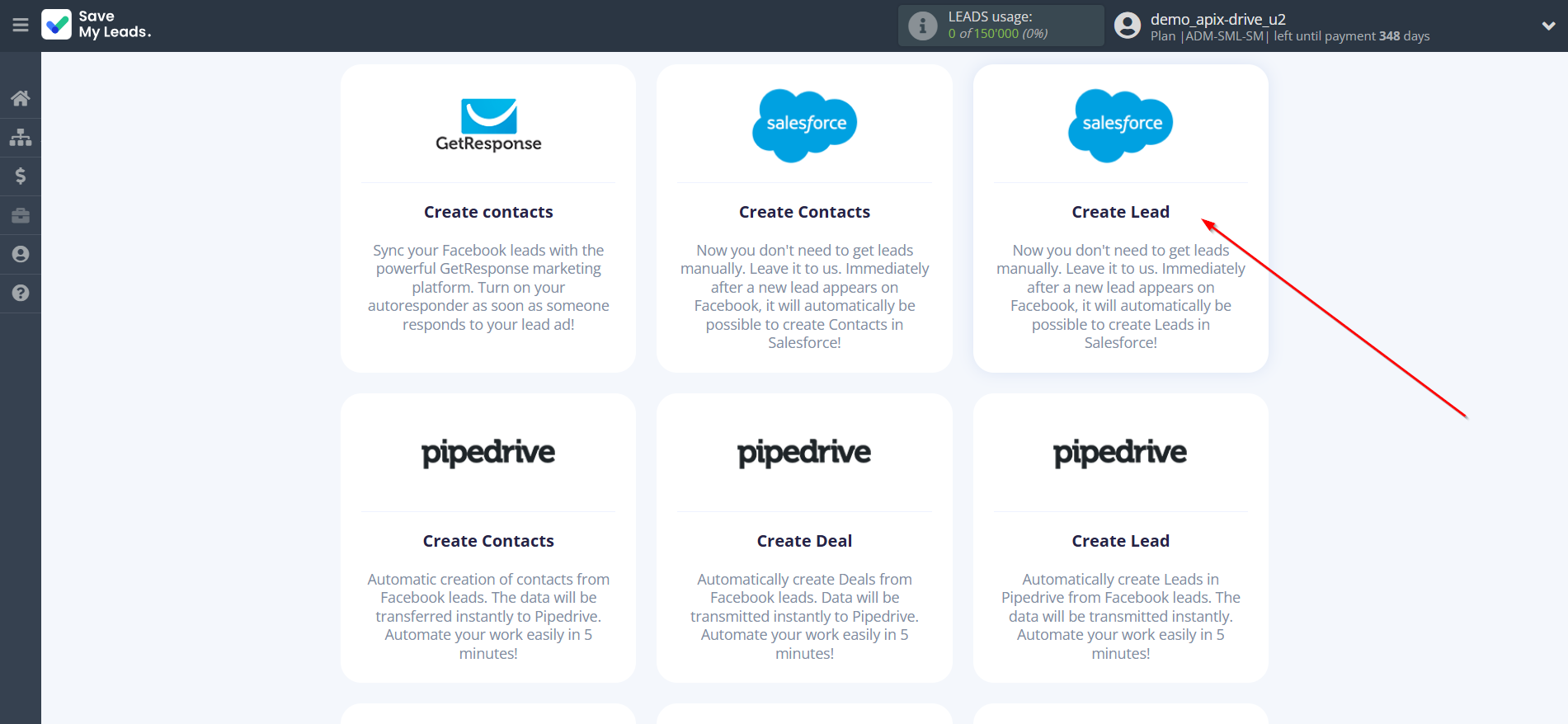Select the GetResponse logo
Viewport: 1568px width, 724px height.
[488, 125]
